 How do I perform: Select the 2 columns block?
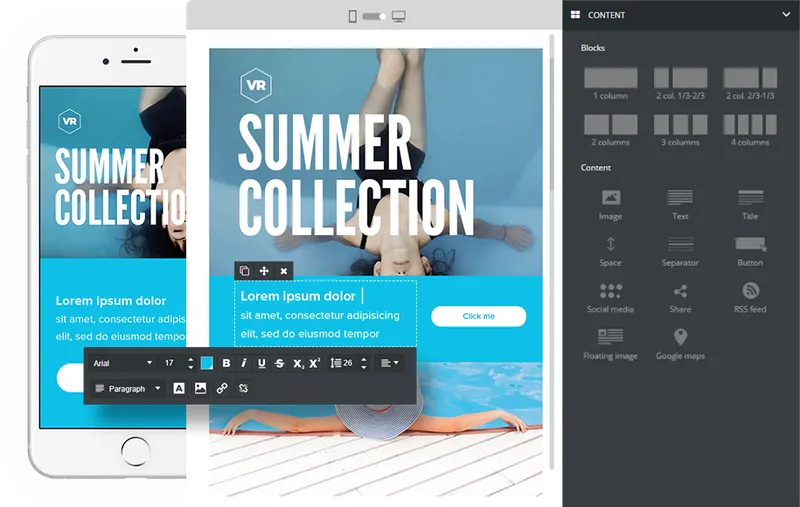(x=610, y=130)
